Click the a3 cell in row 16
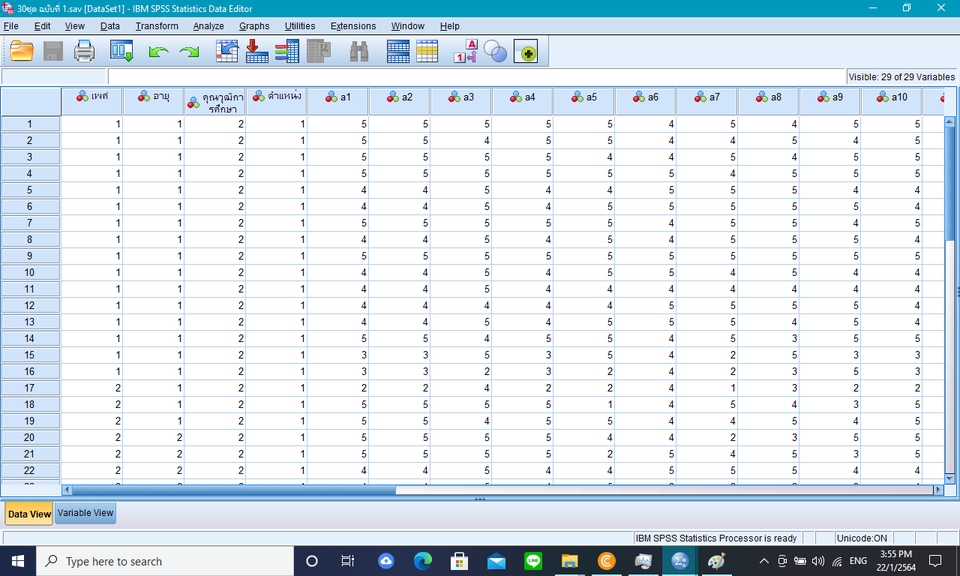This screenshot has height=576, width=960. [461, 372]
